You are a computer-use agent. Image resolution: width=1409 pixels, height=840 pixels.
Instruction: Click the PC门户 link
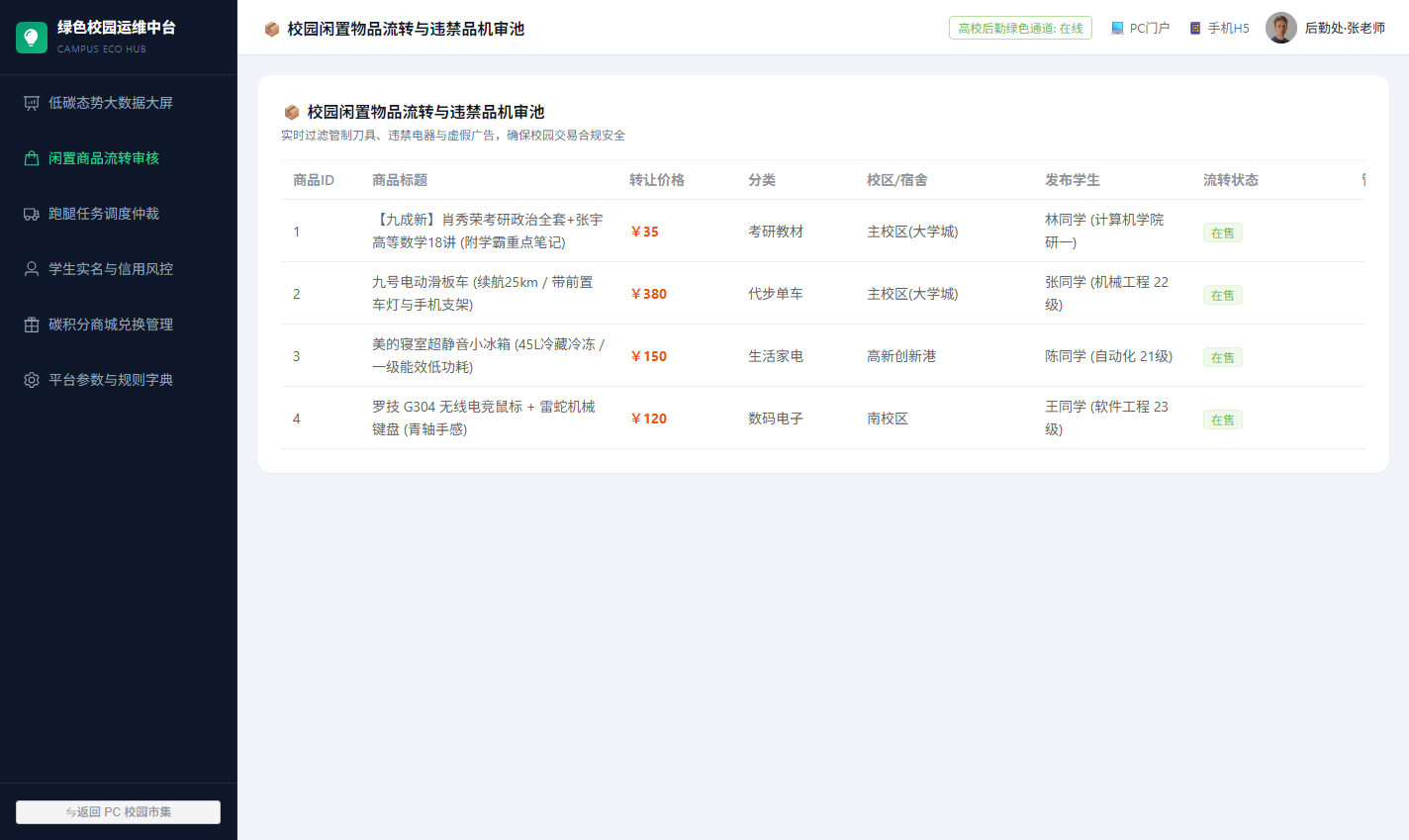pos(1140,29)
